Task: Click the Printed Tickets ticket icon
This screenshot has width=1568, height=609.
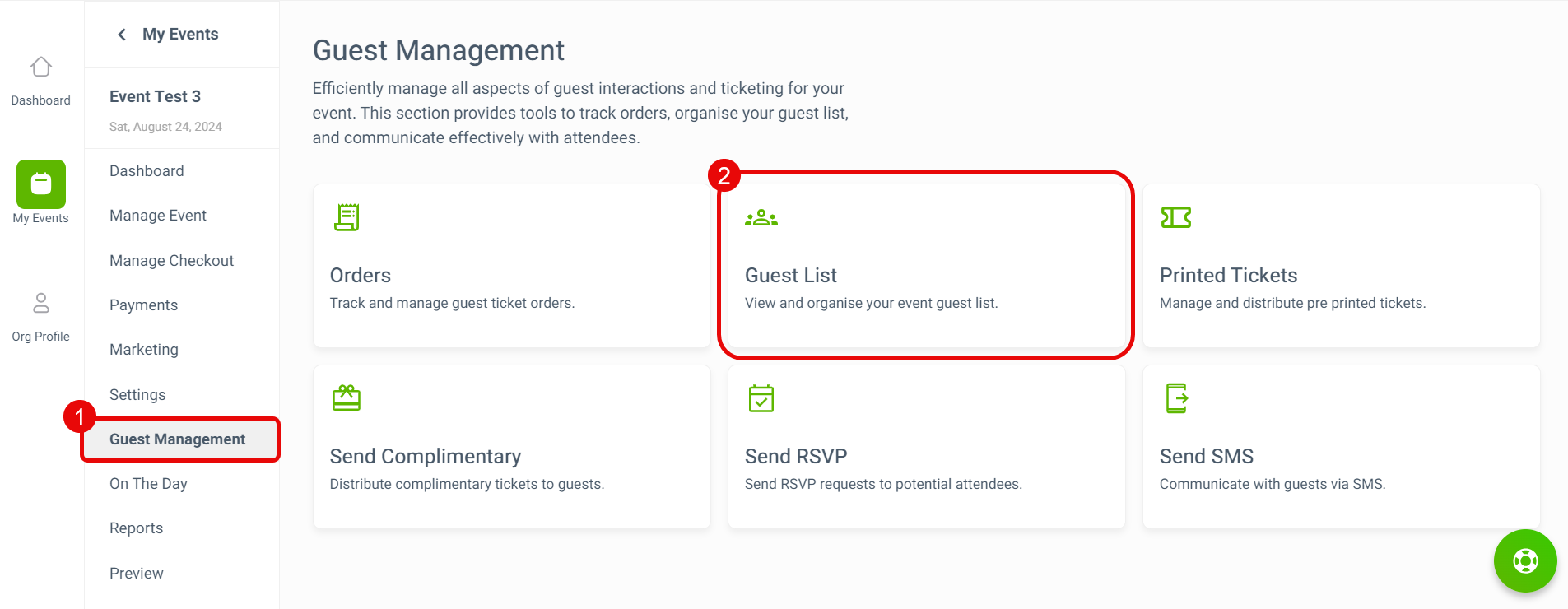Action: click(1176, 217)
